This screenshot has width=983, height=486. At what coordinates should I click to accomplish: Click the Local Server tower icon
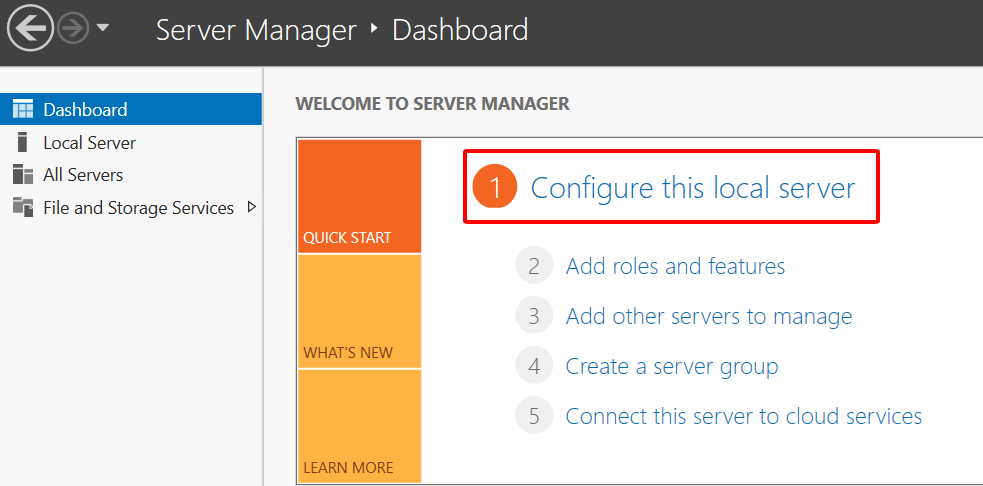click(x=22, y=142)
